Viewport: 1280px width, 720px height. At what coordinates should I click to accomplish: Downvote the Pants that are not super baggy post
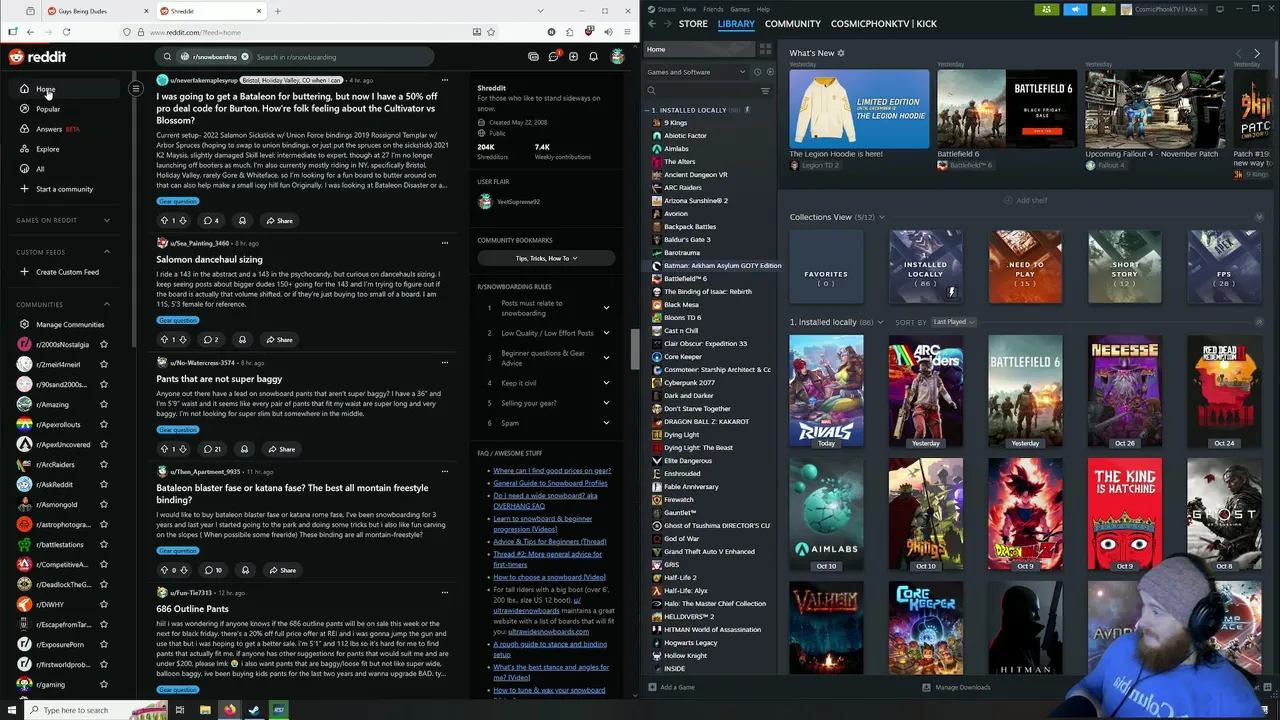(184, 449)
